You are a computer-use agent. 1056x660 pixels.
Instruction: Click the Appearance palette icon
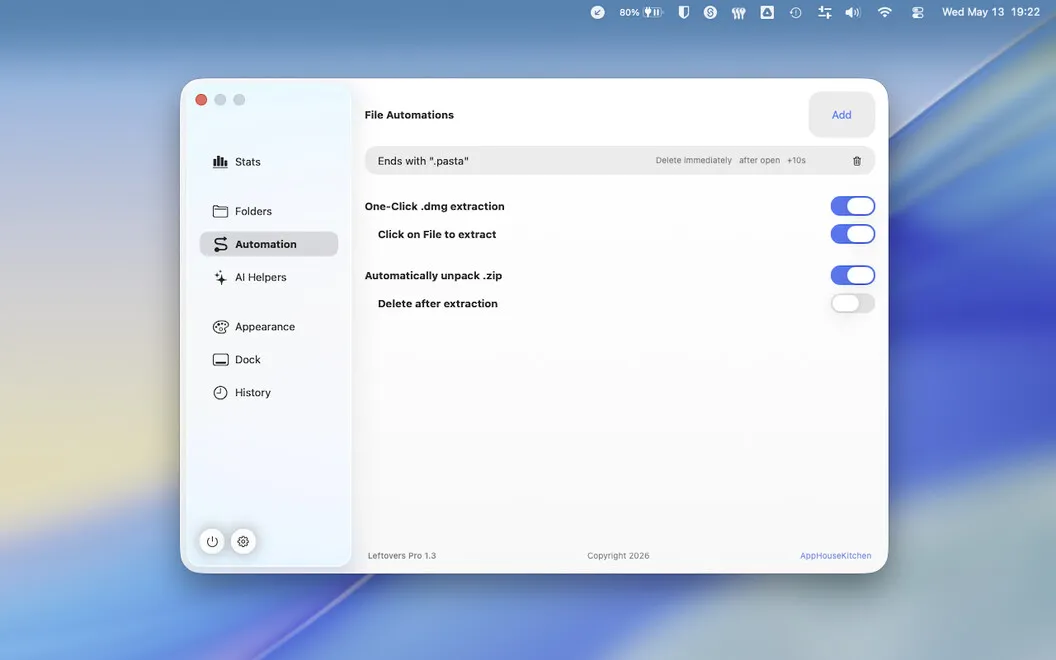220,327
